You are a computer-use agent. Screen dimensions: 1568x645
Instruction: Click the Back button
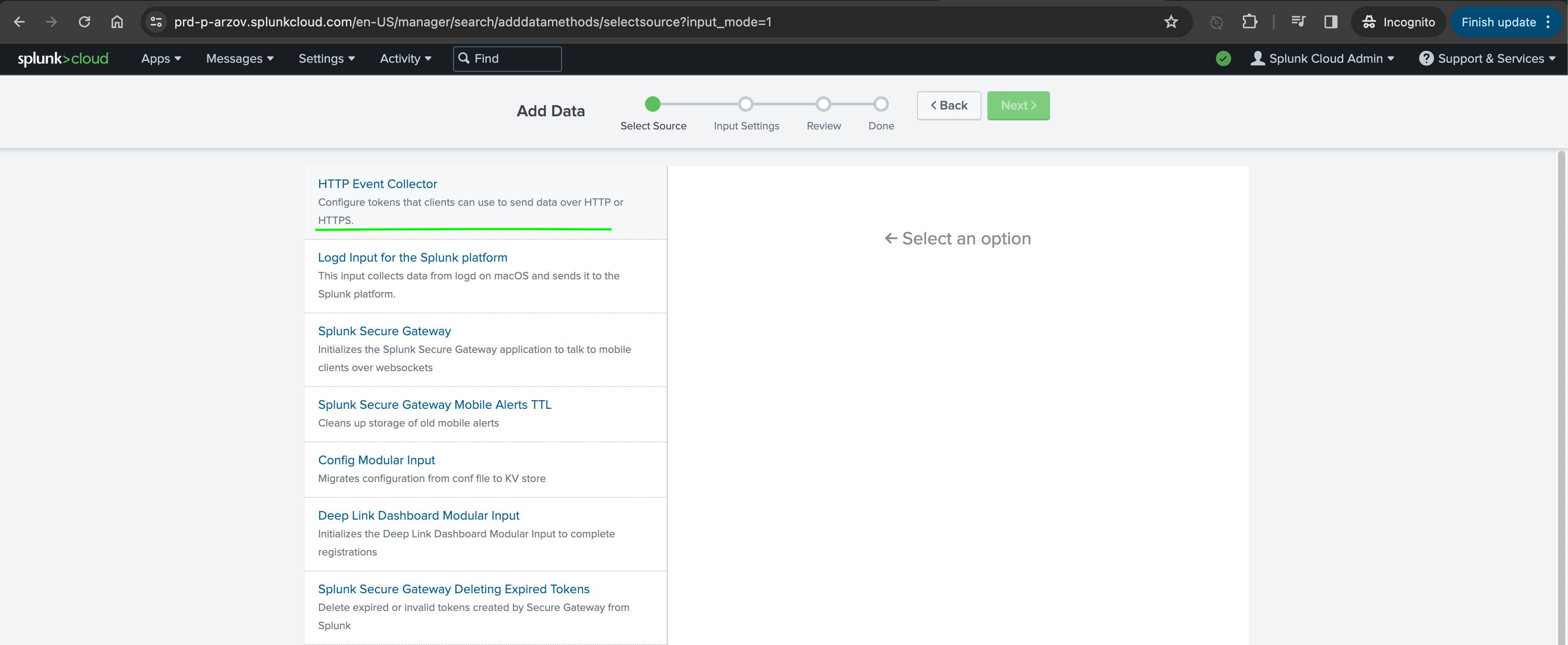948,105
